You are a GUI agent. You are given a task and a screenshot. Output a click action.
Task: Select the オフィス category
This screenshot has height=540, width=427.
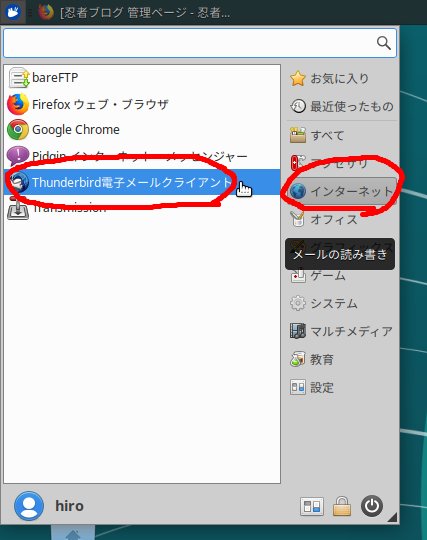pyautogui.click(x=342, y=219)
